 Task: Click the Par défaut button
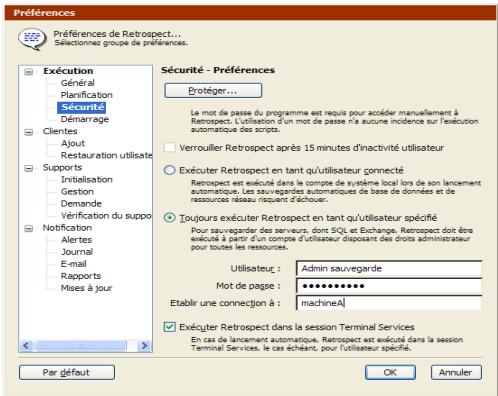point(67,372)
